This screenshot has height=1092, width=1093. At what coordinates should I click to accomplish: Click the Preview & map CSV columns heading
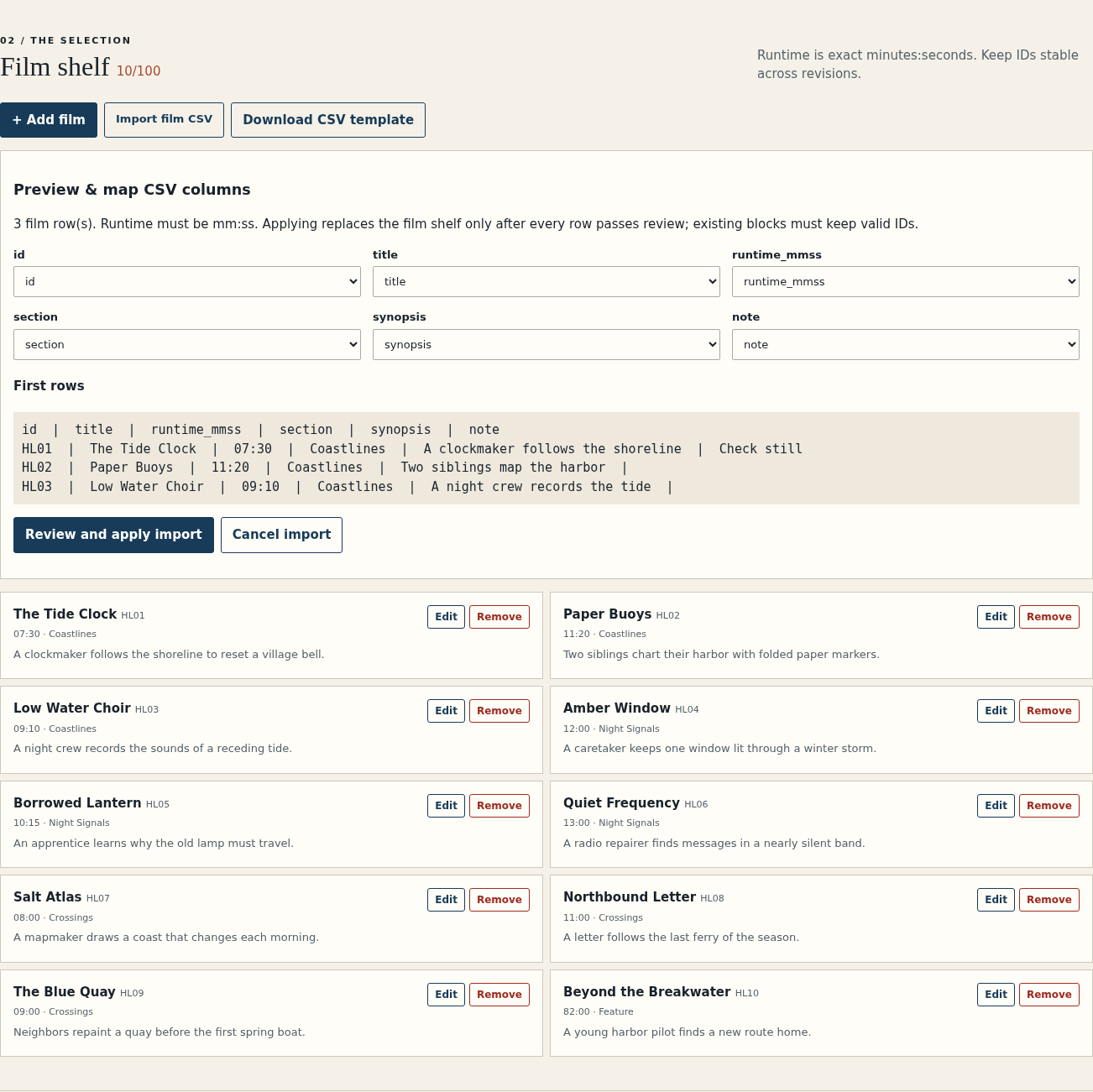click(132, 190)
